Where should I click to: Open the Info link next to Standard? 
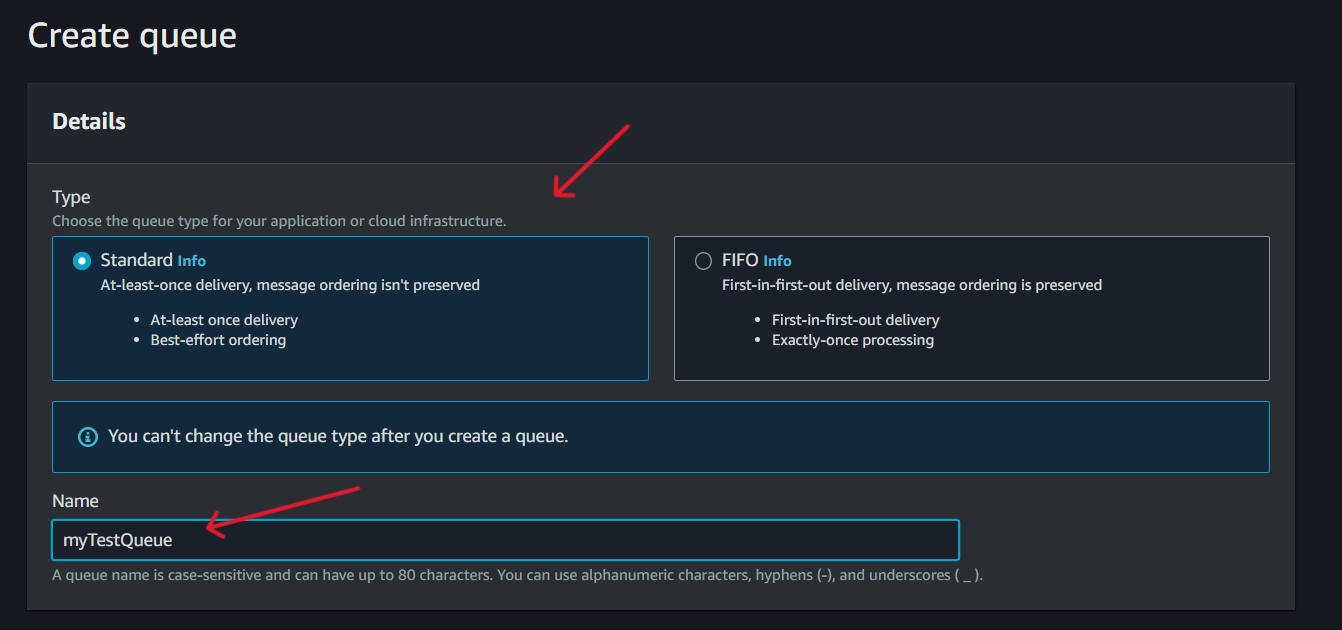point(193,259)
